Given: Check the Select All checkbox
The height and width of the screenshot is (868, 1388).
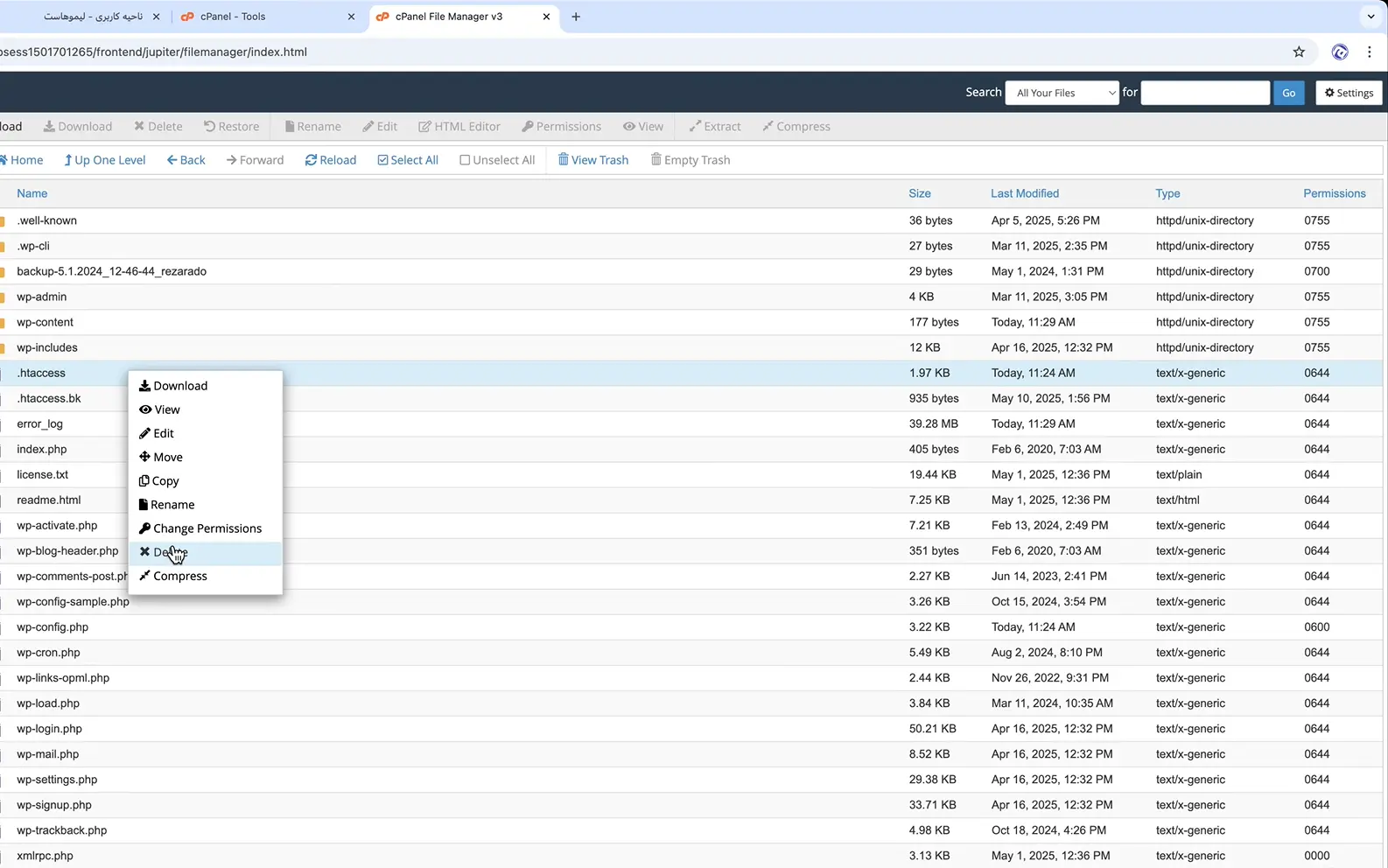Looking at the screenshot, I should [x=382, y=160].
